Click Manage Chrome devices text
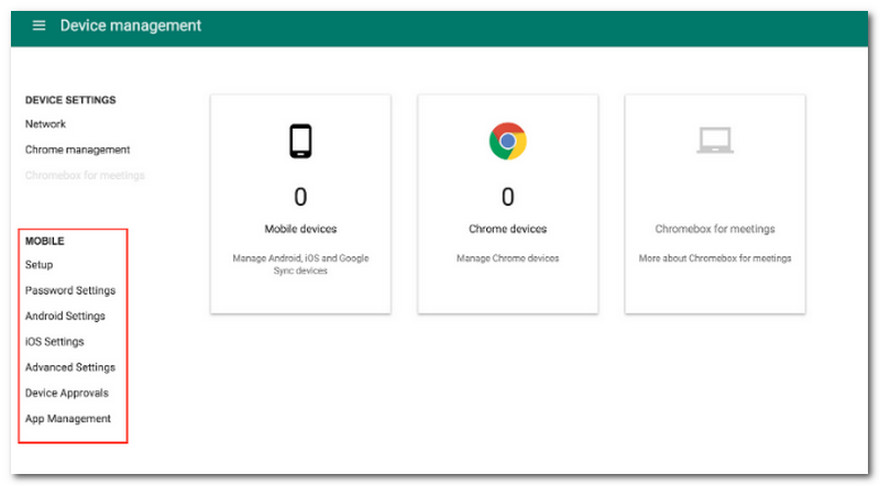Screen dimensions: 880x486 507,258
